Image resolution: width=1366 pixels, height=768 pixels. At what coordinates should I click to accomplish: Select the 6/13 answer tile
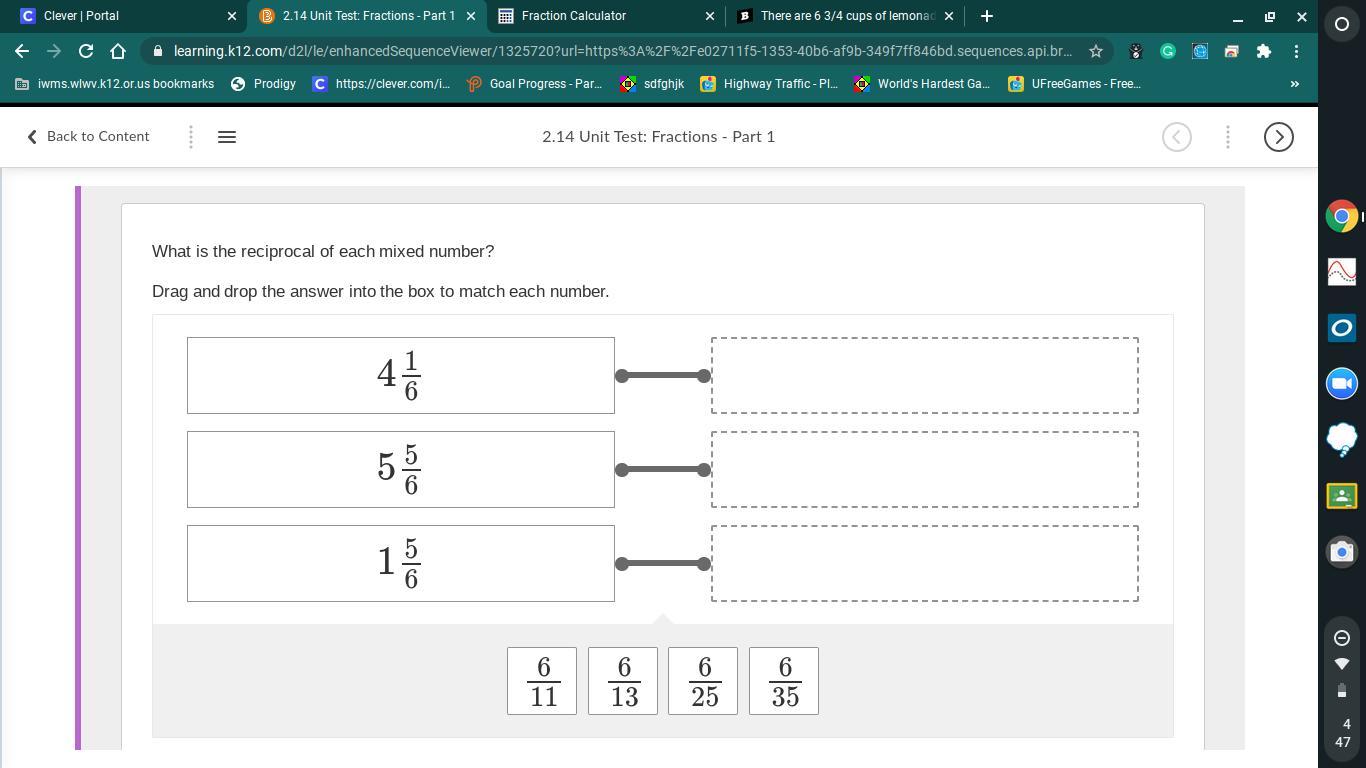point(623,681)
